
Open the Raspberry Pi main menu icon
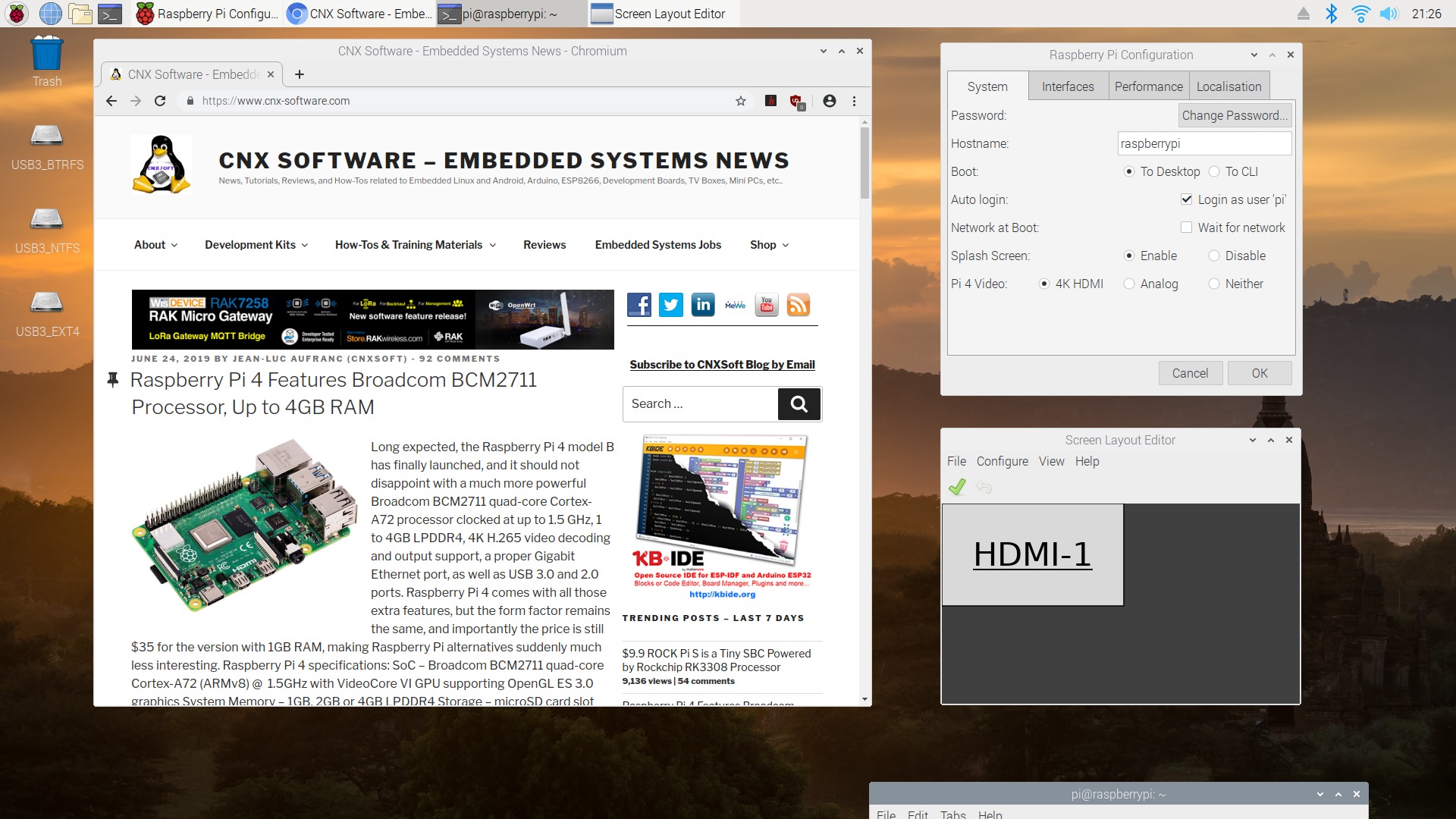tap(17, 14)
